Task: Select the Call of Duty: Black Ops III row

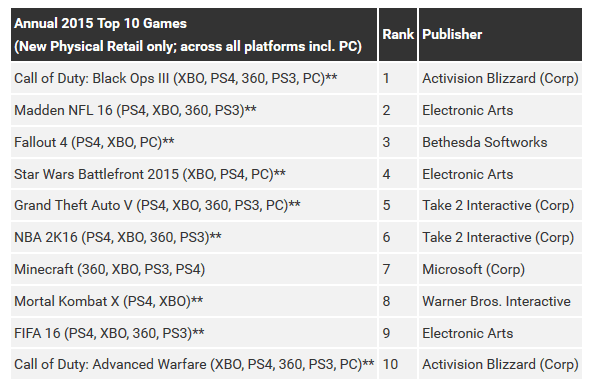Action: coord(296,78)
